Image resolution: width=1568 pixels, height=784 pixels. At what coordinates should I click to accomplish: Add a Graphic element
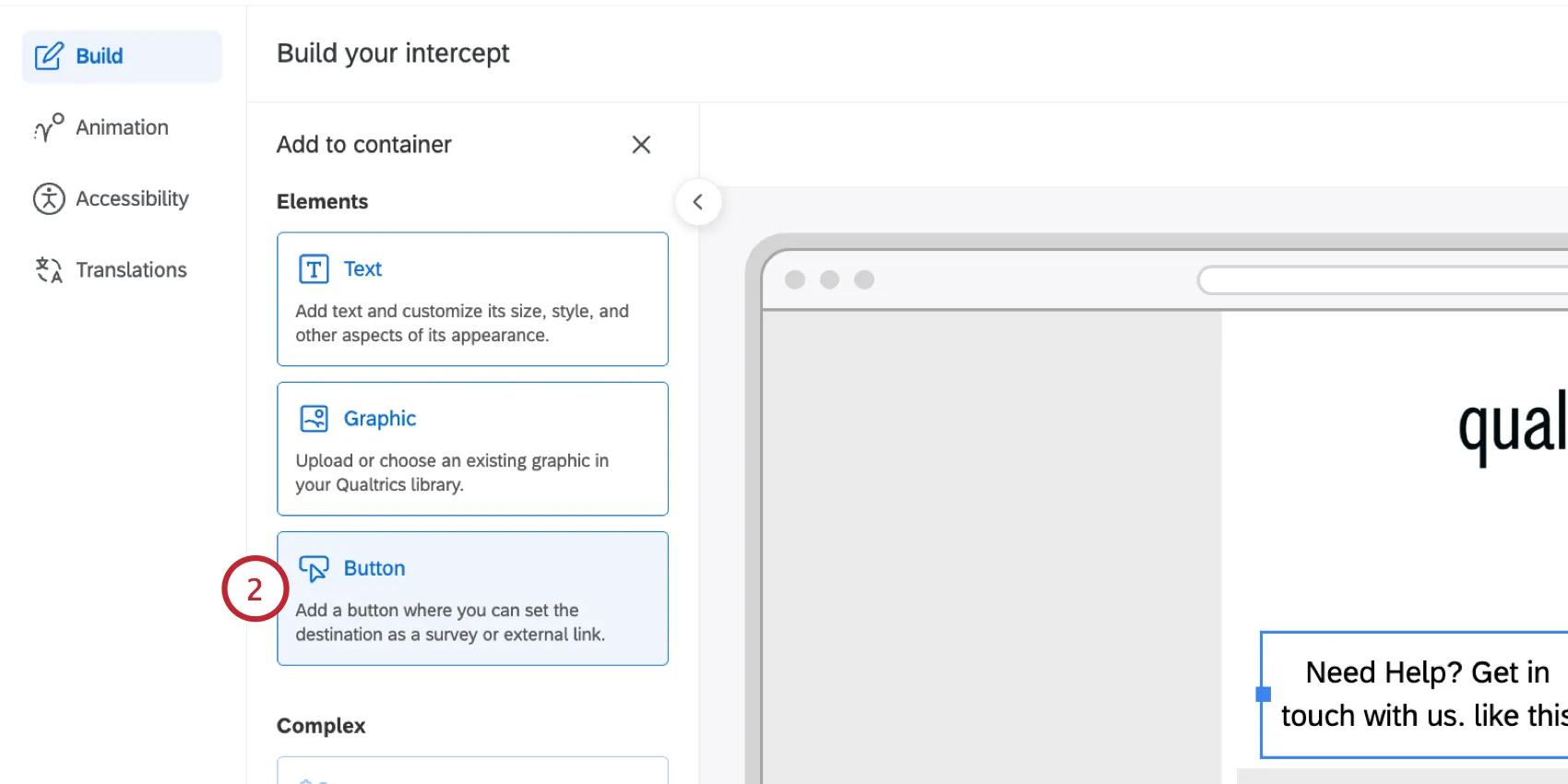pos(472,448)
